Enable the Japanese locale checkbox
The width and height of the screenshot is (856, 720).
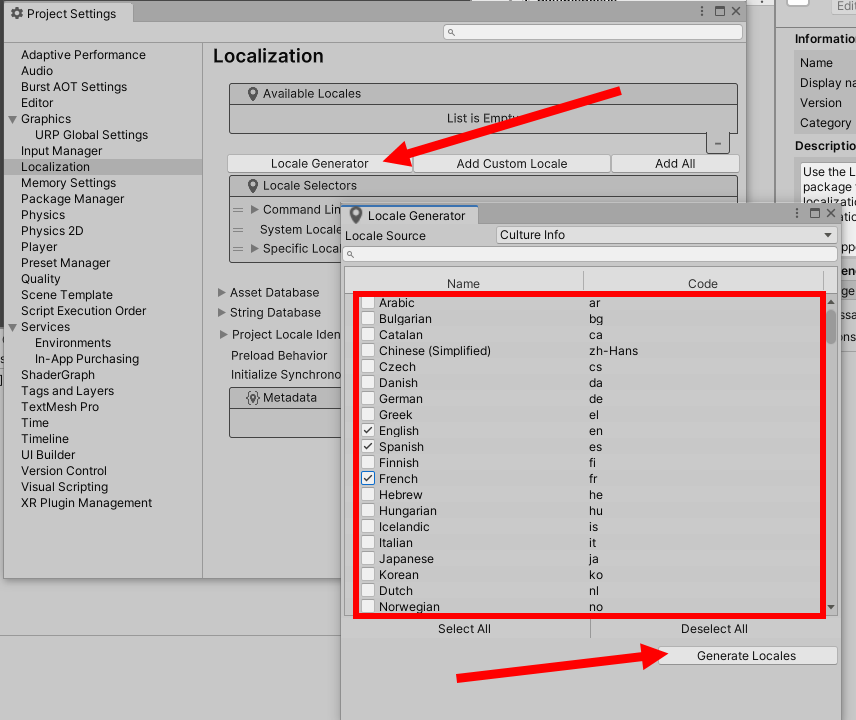coord(368,558)
